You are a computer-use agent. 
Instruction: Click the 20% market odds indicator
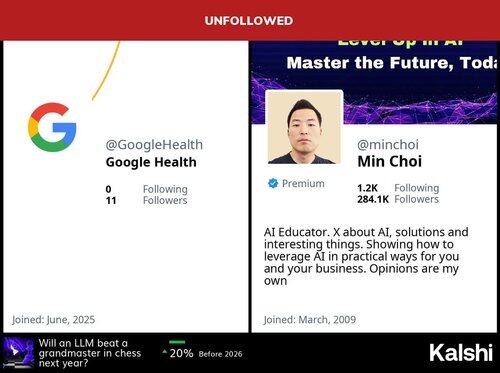(181, 353)
